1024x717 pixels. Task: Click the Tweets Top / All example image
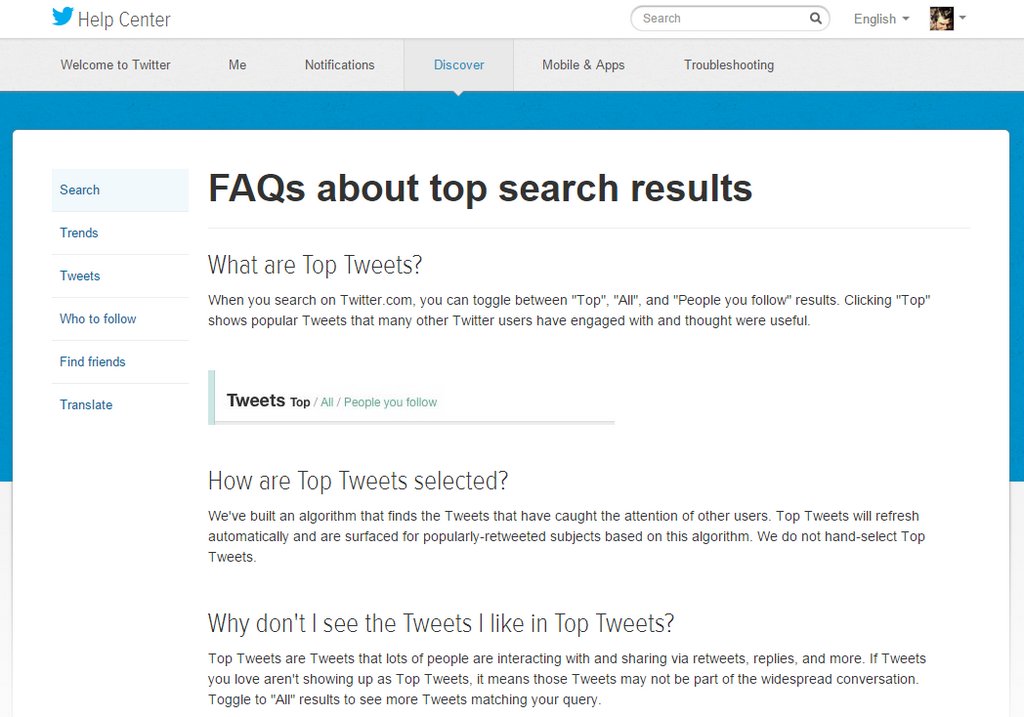pyautogui.click(x=411, y=398)
